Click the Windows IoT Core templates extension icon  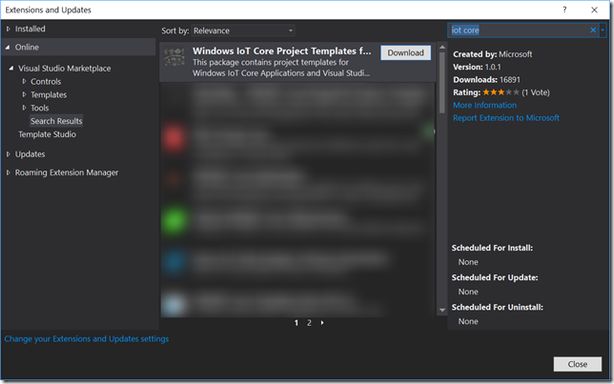click(174, 58)
